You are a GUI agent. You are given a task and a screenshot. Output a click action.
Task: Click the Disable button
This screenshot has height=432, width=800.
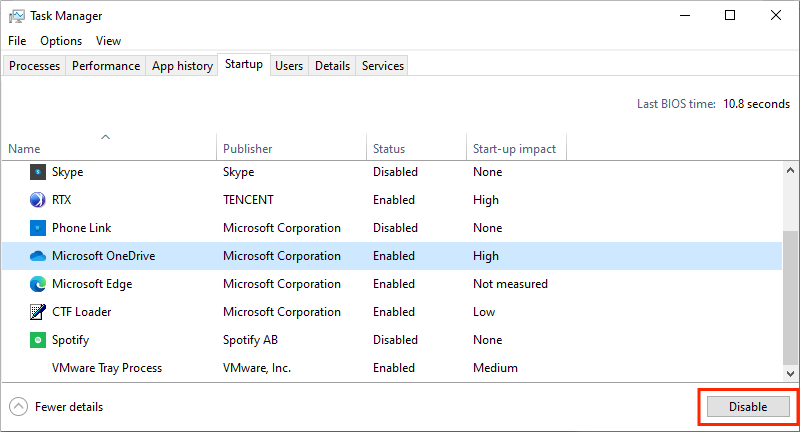coord(748,406)
